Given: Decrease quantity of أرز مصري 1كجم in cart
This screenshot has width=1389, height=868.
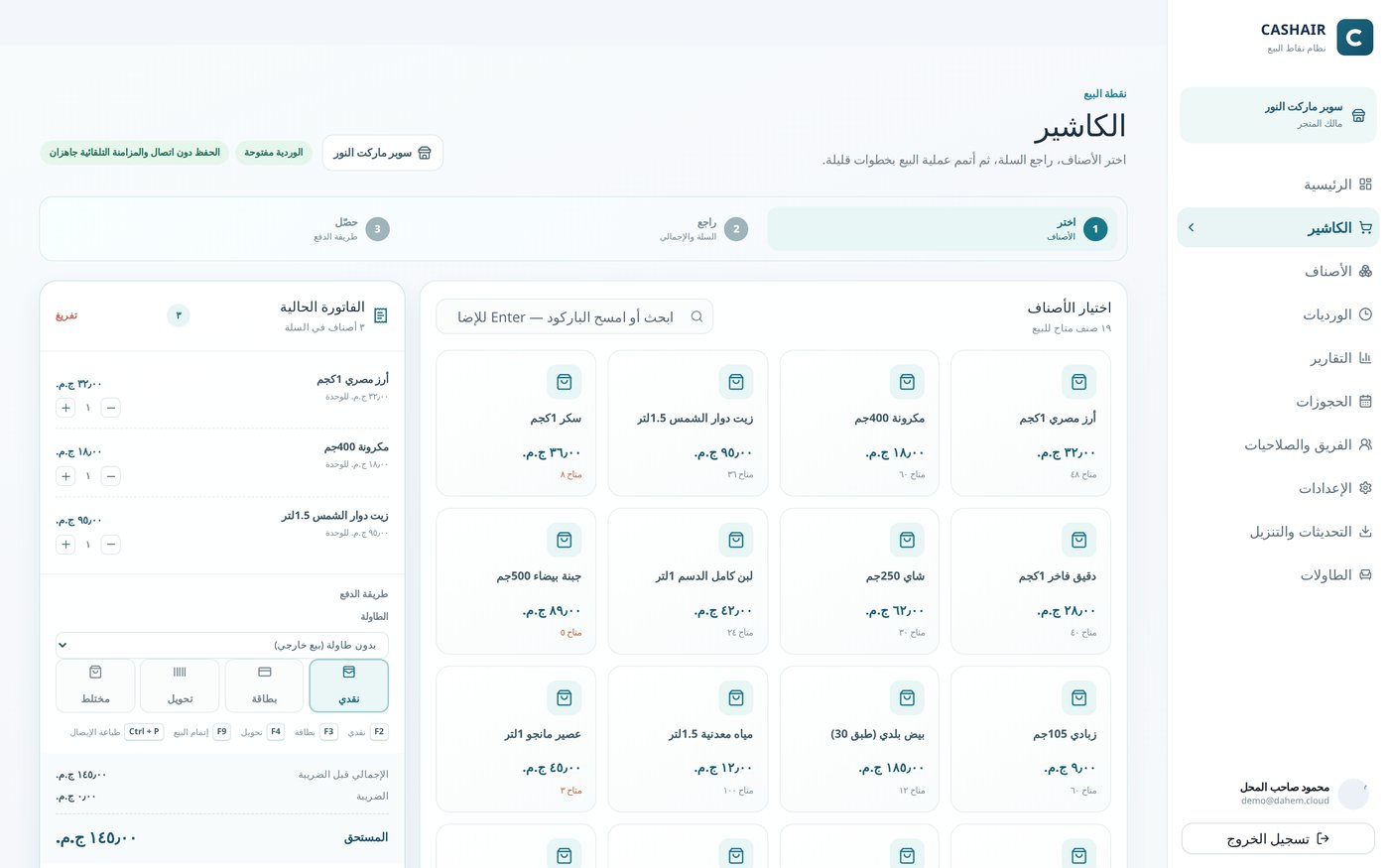Looking at the screenshot, I should pyautogui.click(x=111, y=408).
